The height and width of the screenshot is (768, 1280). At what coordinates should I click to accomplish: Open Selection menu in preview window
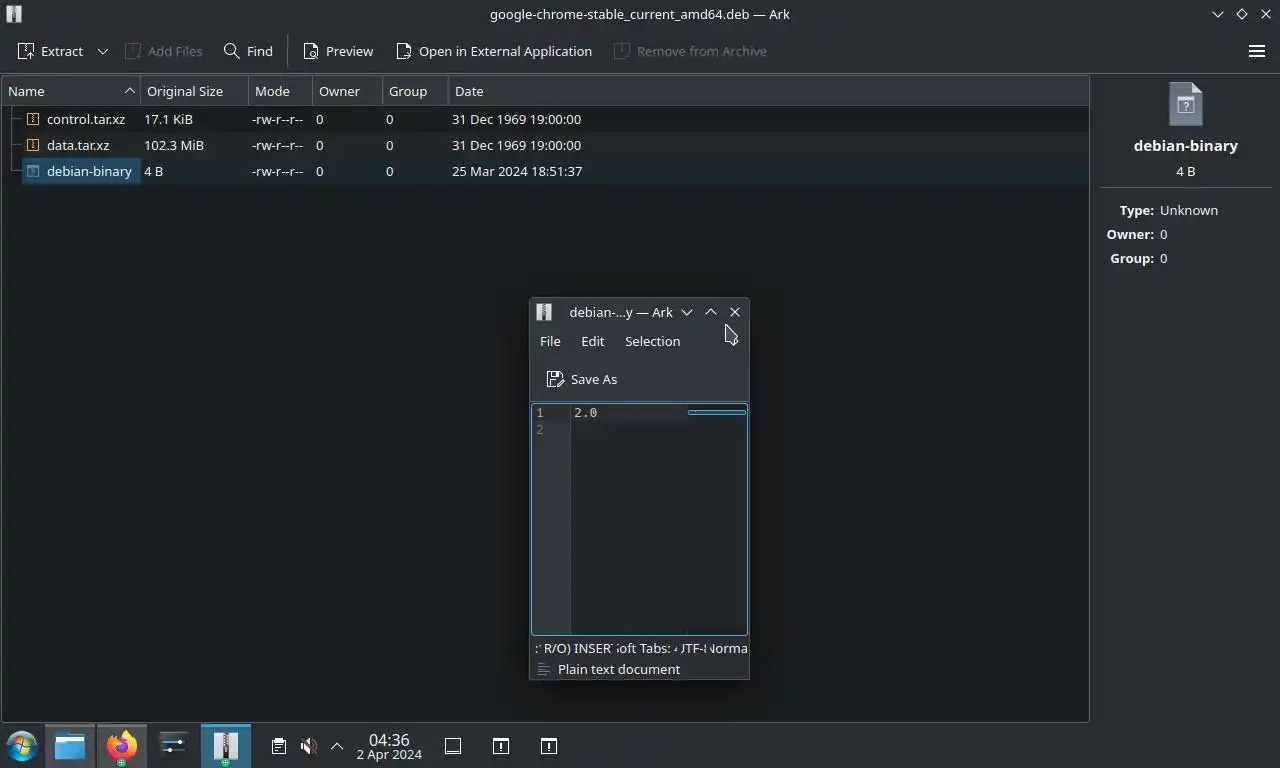pyautogui.click(x=652, y=341)
